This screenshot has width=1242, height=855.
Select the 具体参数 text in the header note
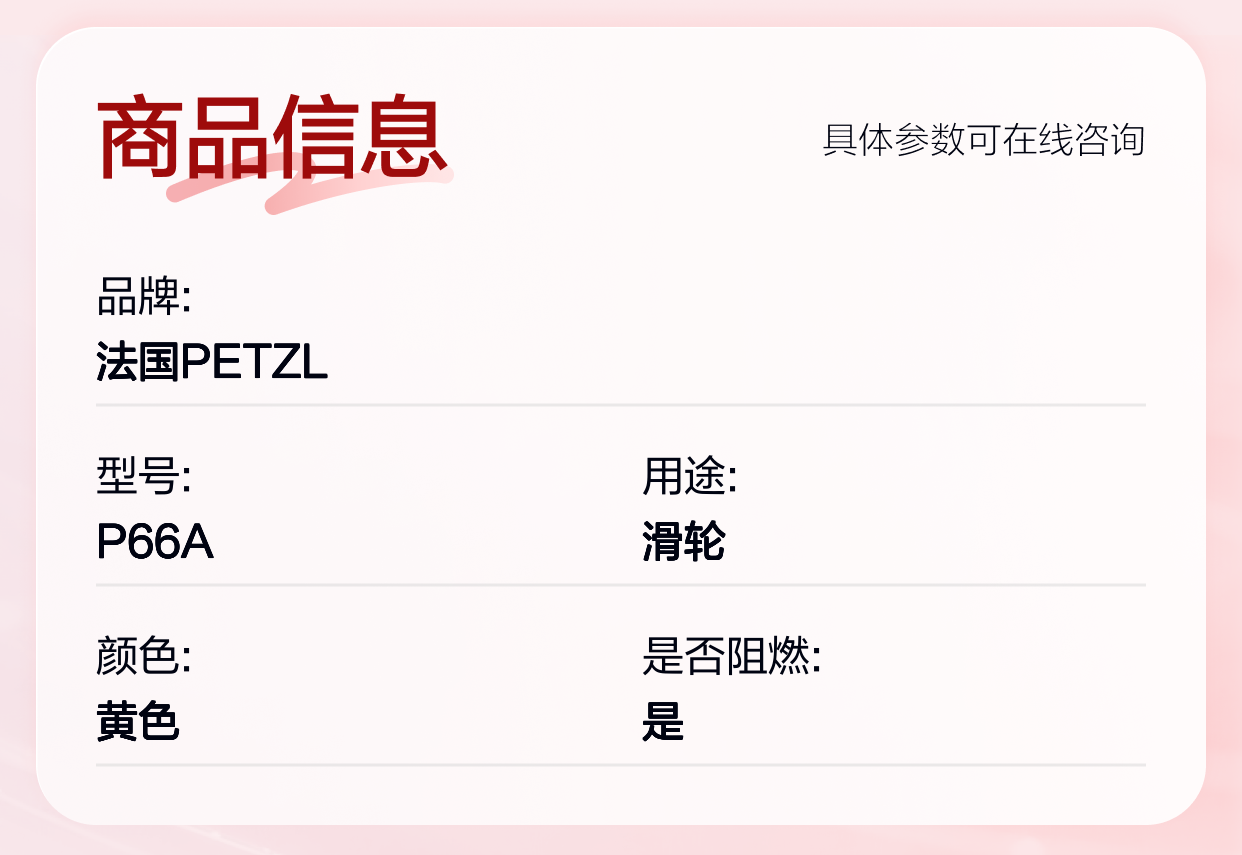tap(894, 140)
